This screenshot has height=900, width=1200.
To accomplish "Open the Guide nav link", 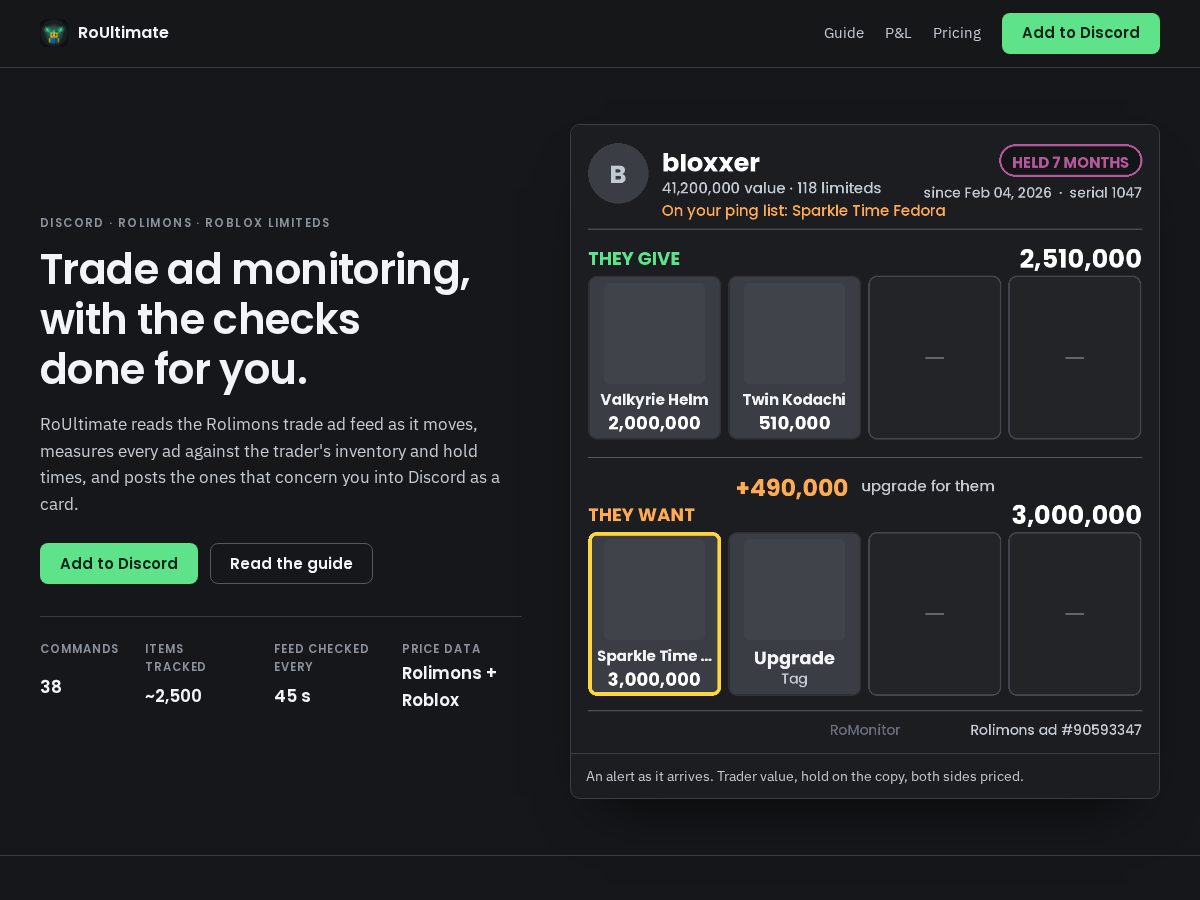I will pyautogui.click(x=844, y=33).
